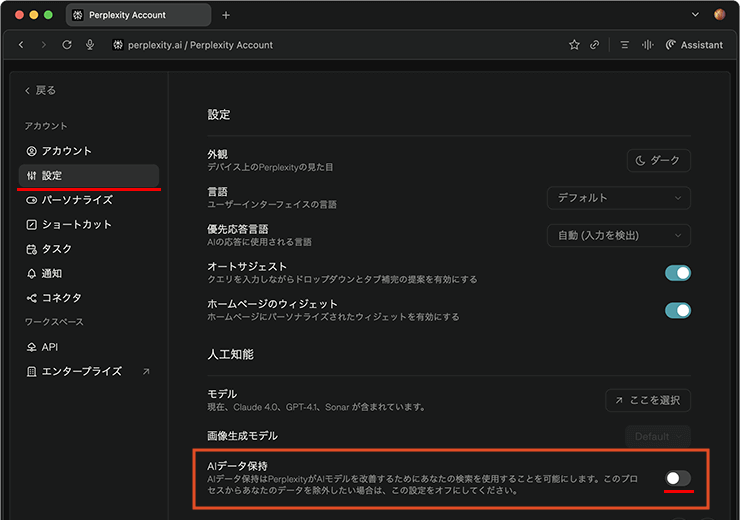Click the 人工知能 section heading
740x520 pixels.
[230, 354]
